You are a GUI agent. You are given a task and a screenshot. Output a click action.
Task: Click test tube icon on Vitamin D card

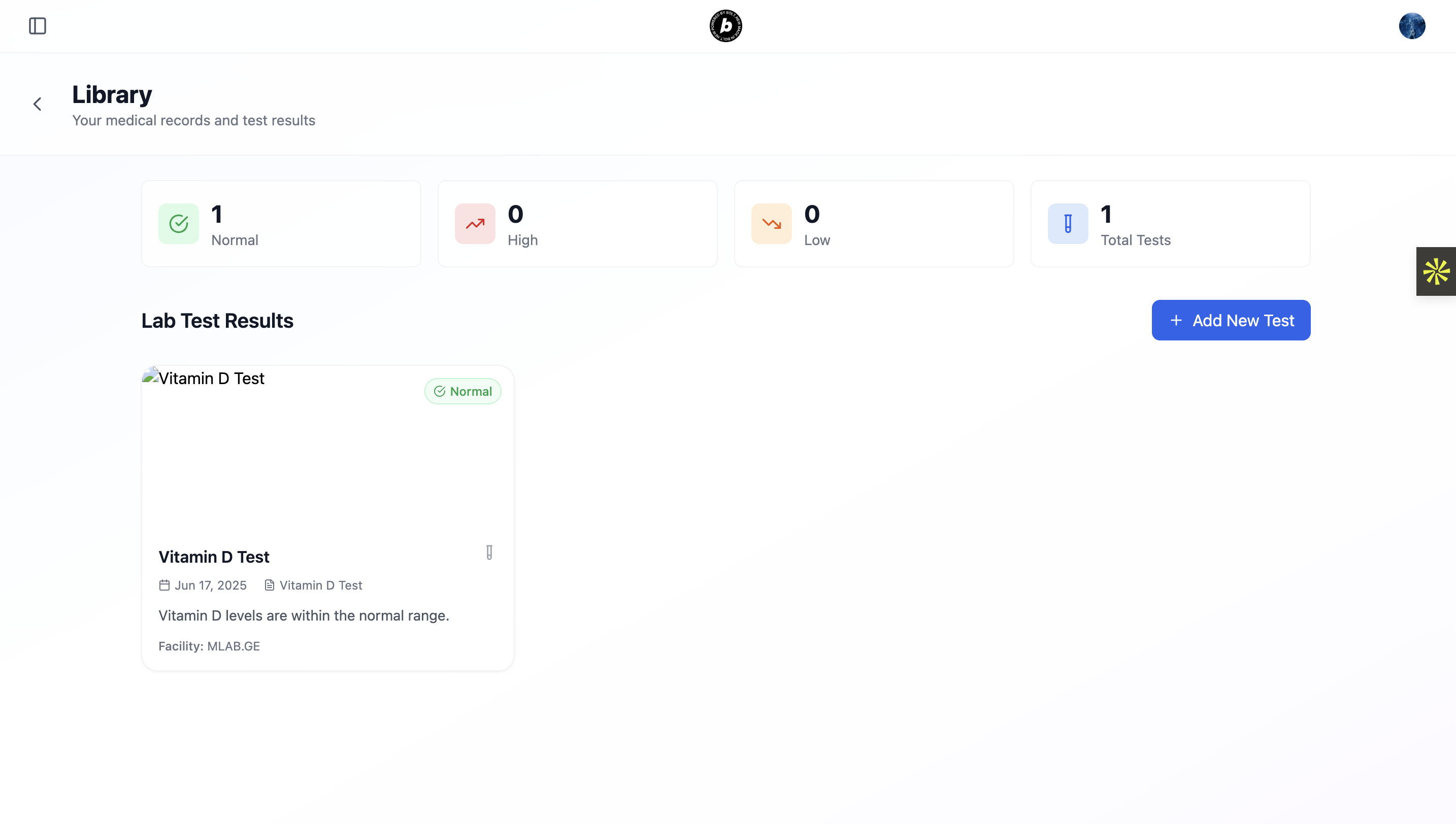pyautogui.click(x=489, y=553)
